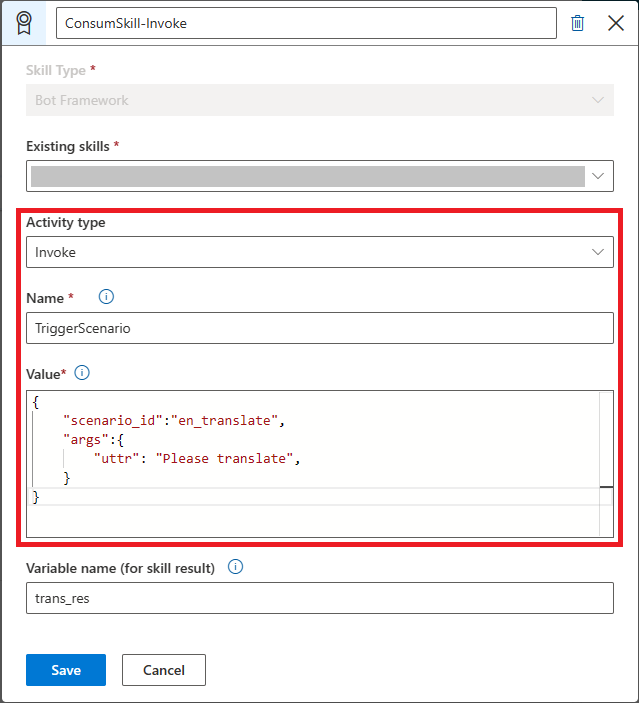Click info icon beside Variable name label
This screenshot has height=703, width=639.
coord(236,567)
